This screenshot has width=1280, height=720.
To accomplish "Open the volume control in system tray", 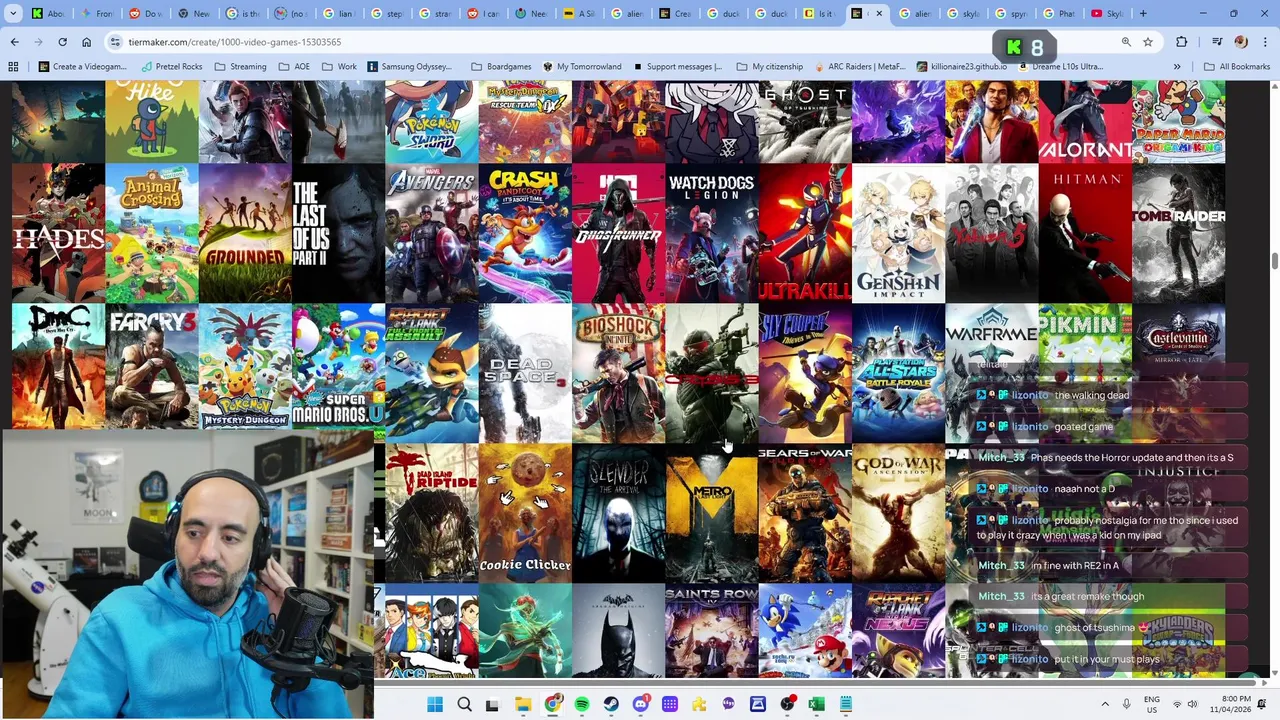I will pos(1192,705).
